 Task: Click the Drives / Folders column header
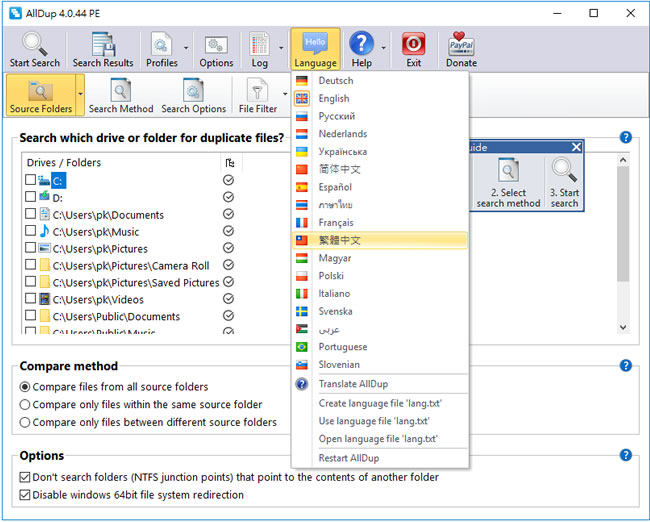[x=121, y=163]
